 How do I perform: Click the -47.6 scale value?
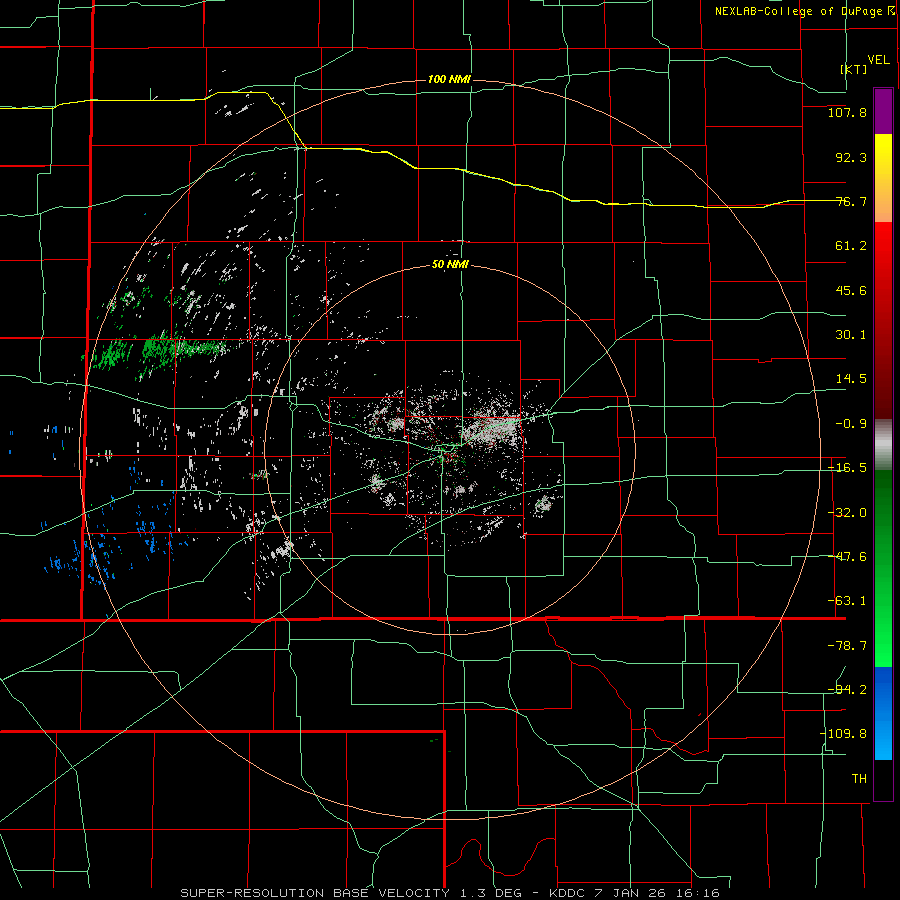847,557
